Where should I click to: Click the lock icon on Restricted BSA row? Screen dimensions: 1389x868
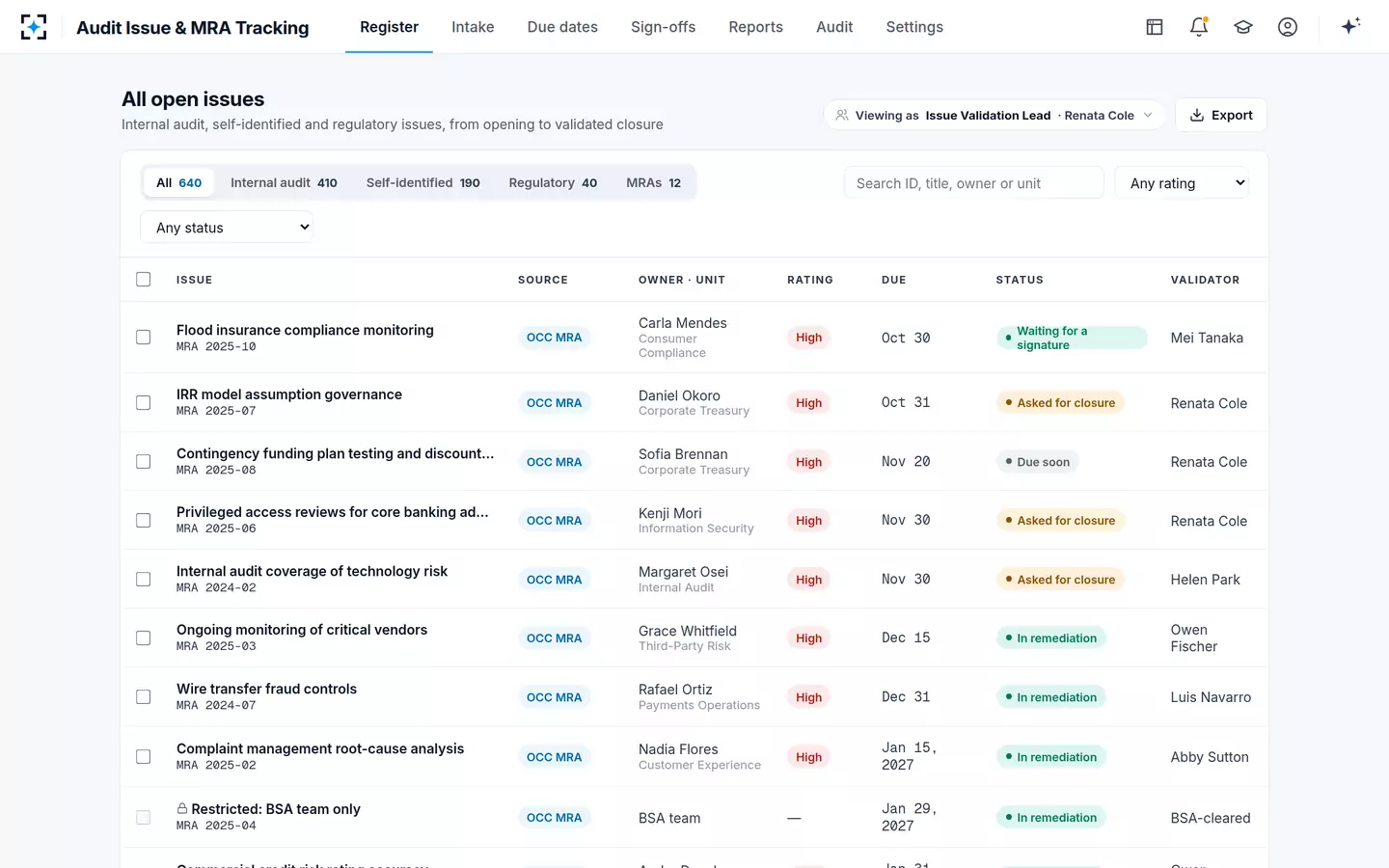pyautogui.click(x=182, y=808)
